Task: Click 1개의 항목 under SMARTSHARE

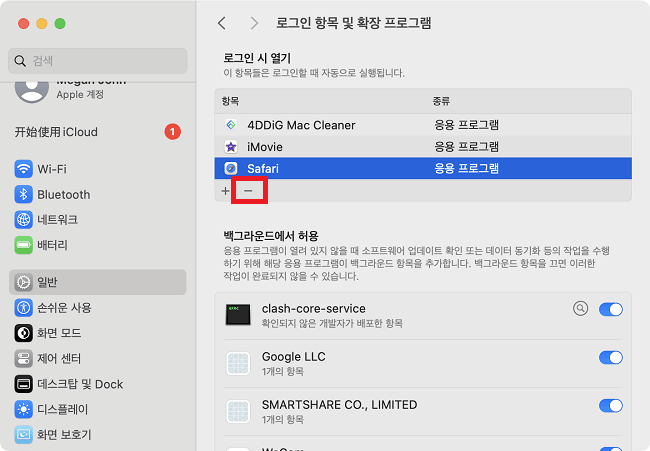Action: [283, 419]
